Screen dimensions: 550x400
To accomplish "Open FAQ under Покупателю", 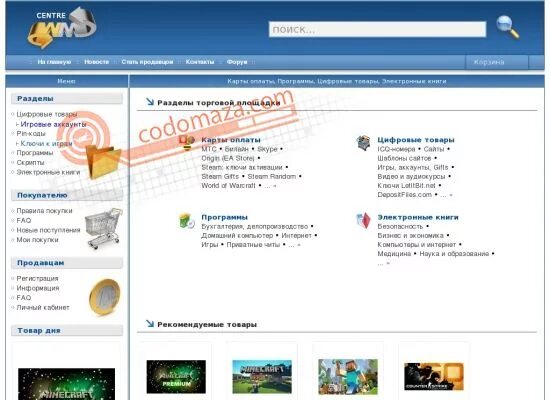I will click(x=24, y=221).
